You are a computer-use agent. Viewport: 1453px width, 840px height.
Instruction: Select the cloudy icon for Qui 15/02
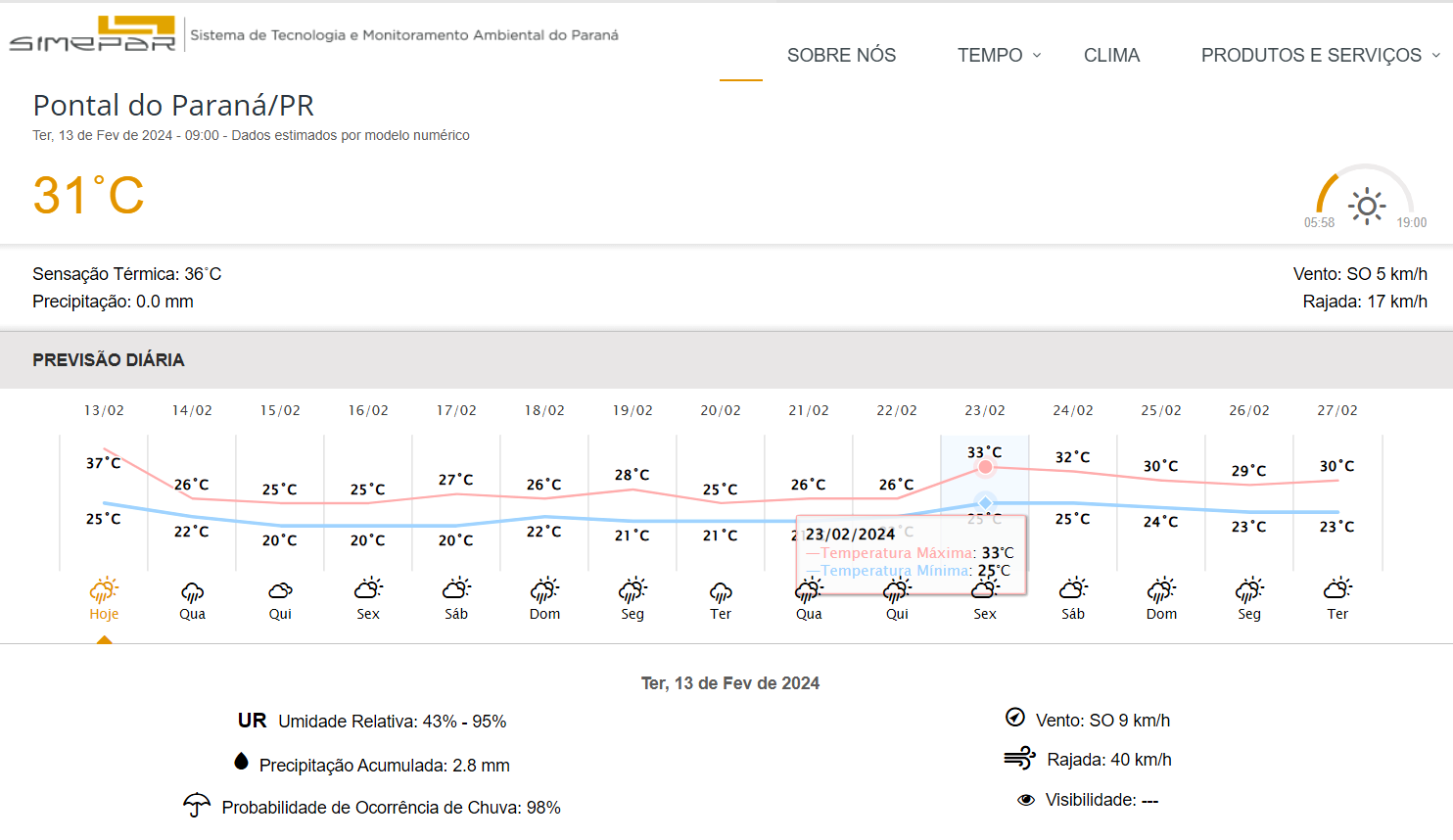tap(280, 590)
